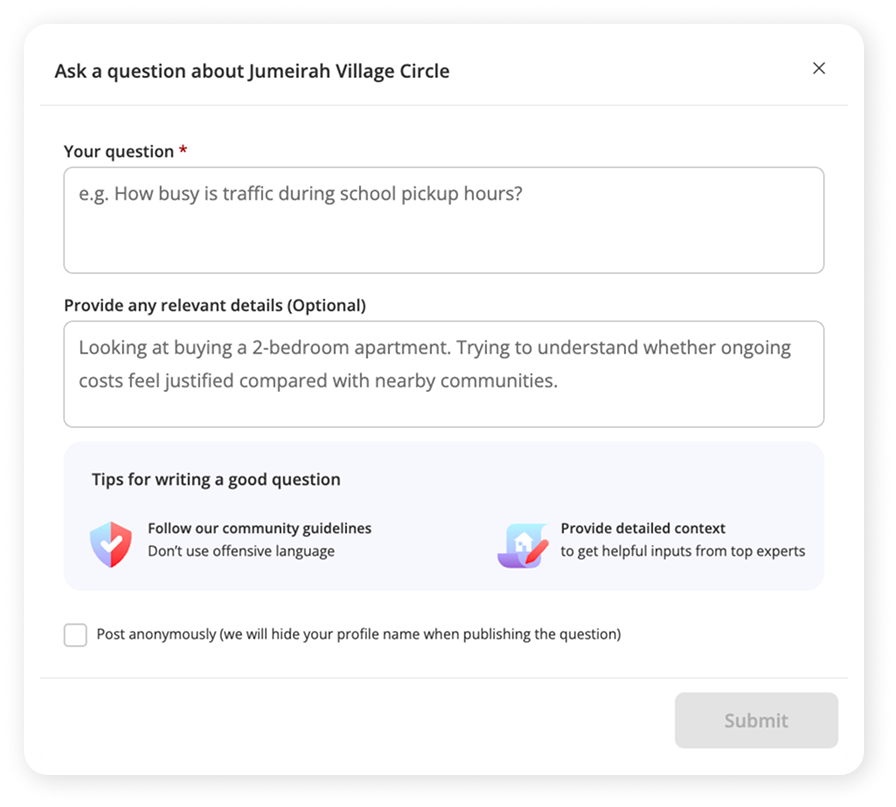Click the required red asterisk marker

click(x=183, y=149)
